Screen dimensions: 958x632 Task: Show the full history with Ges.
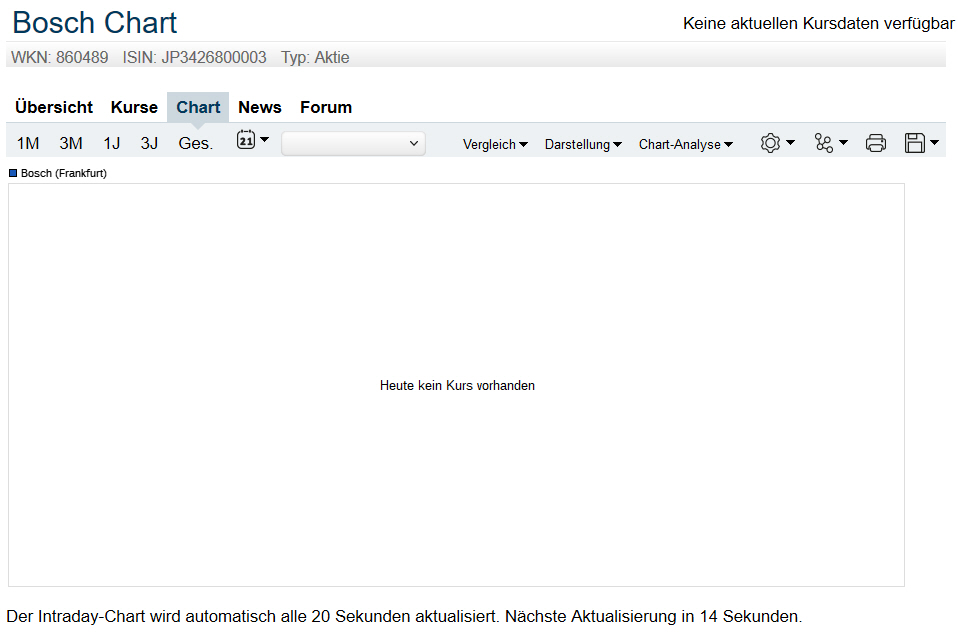coord(196,143)
